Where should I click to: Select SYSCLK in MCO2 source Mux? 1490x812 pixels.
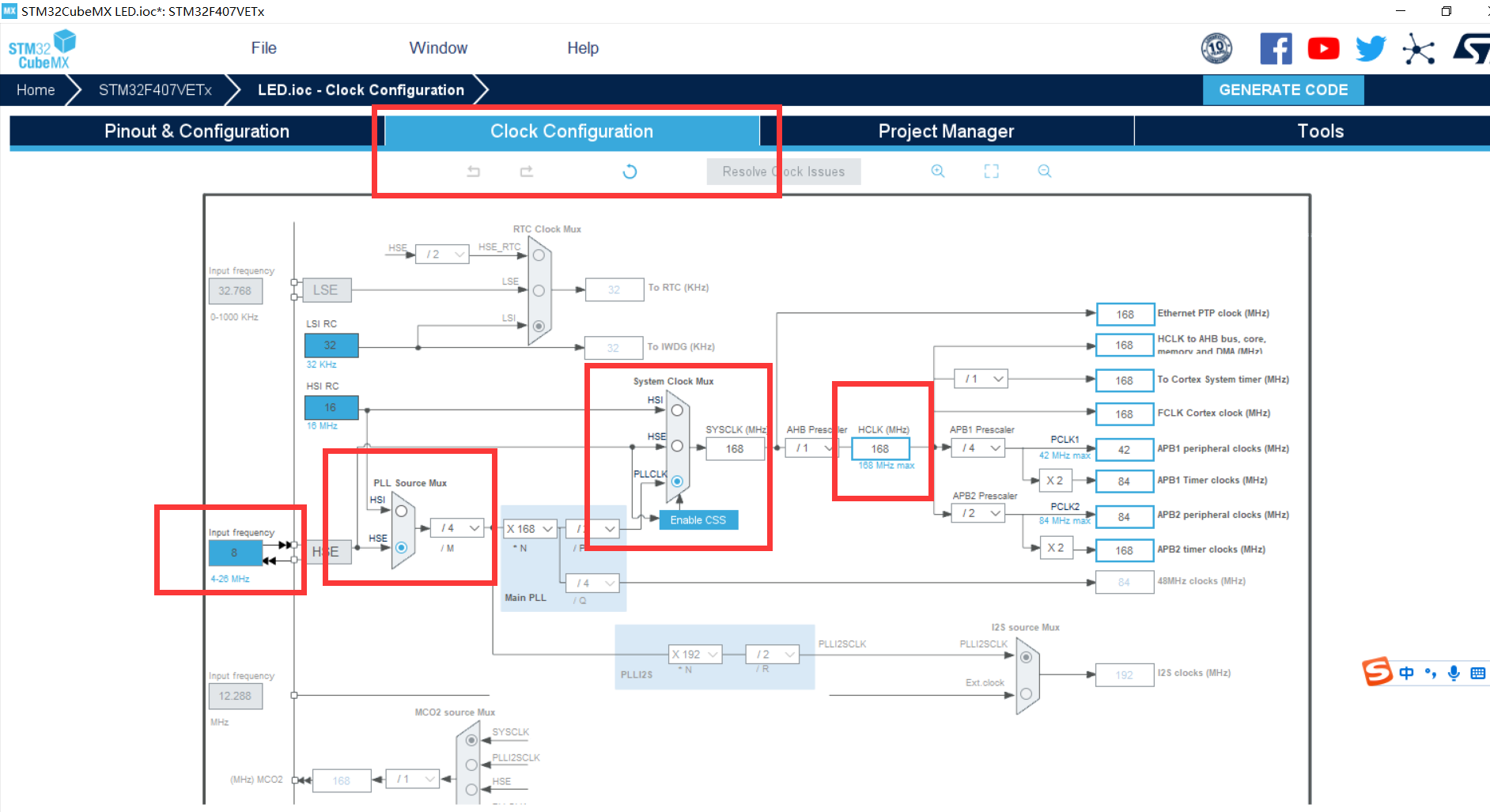(x=471, y=741)
